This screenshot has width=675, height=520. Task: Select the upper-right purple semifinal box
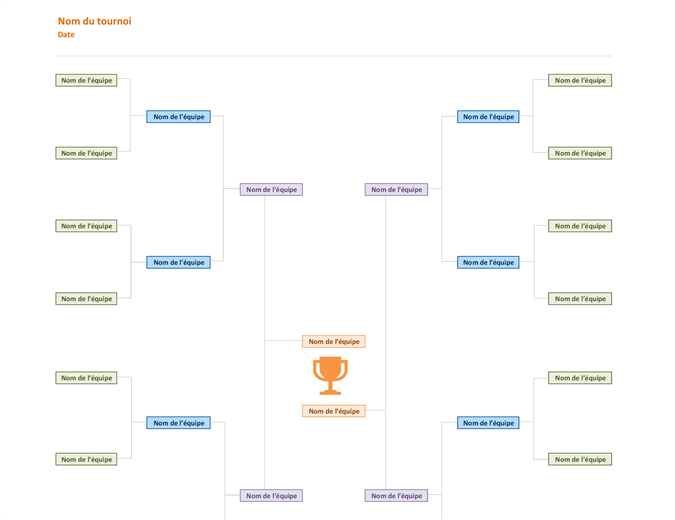coord(396,189)
